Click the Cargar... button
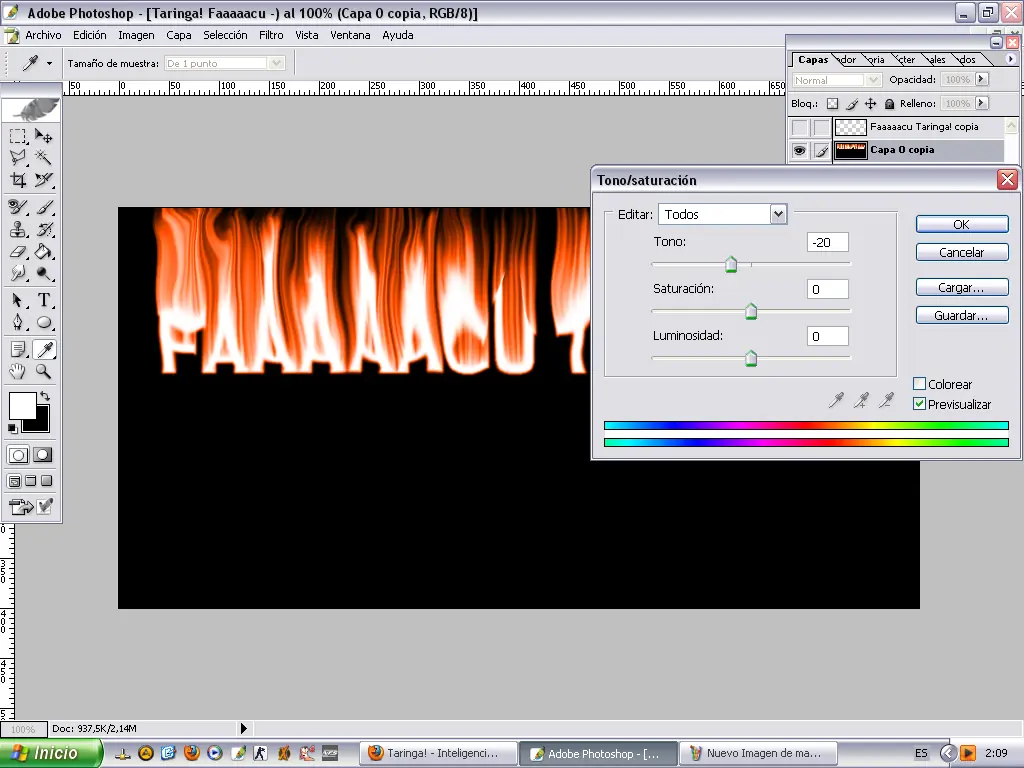This screenshot has height=768, width=1024. (962, 287)
